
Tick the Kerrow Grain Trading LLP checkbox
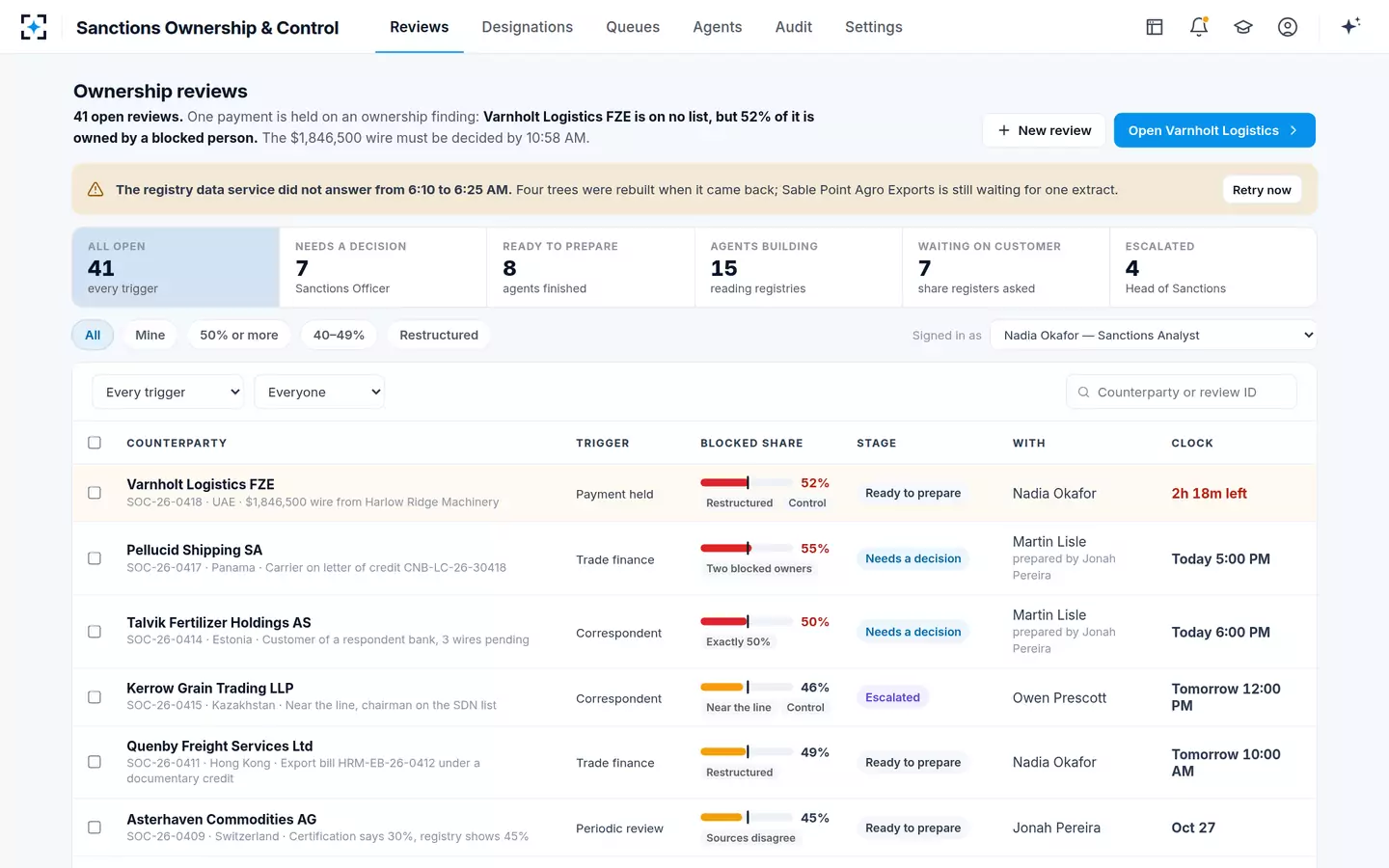(95, 697)
